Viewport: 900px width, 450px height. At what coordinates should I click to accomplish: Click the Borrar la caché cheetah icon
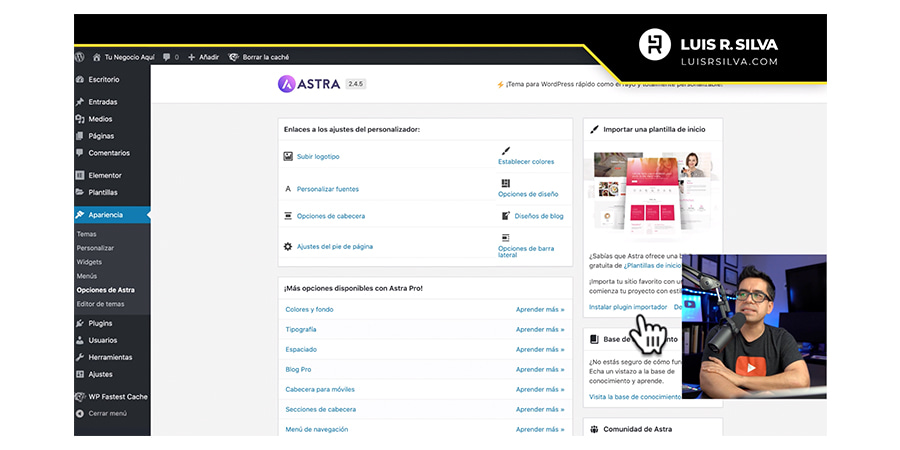click(234, 57)
